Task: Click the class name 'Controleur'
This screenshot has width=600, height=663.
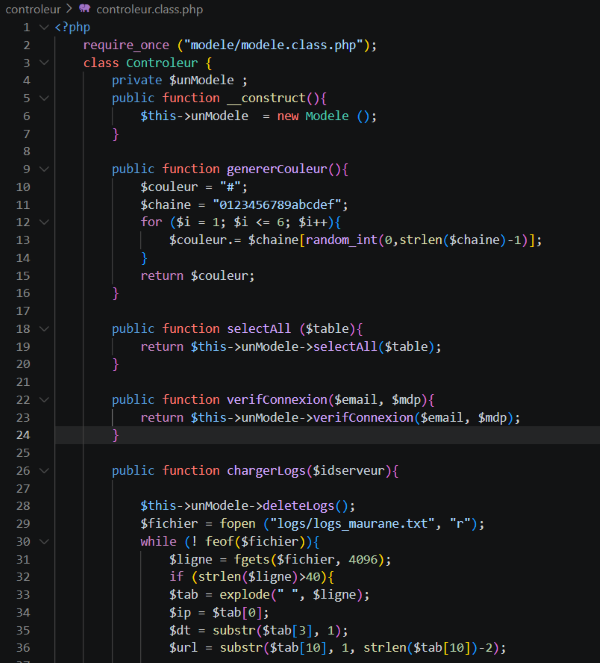Action: [162, 63]
